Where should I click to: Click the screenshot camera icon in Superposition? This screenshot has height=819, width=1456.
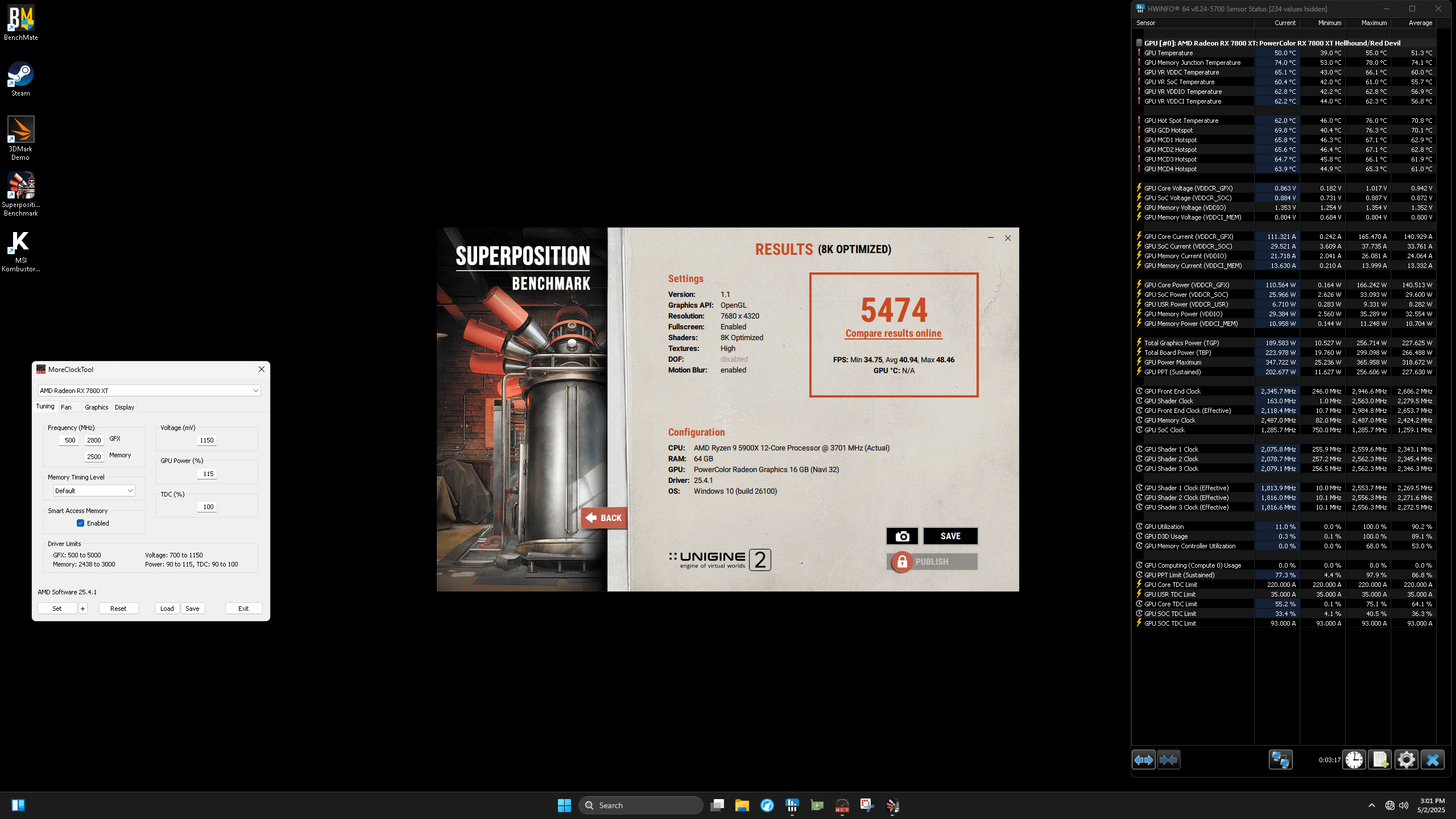[902, 536]
